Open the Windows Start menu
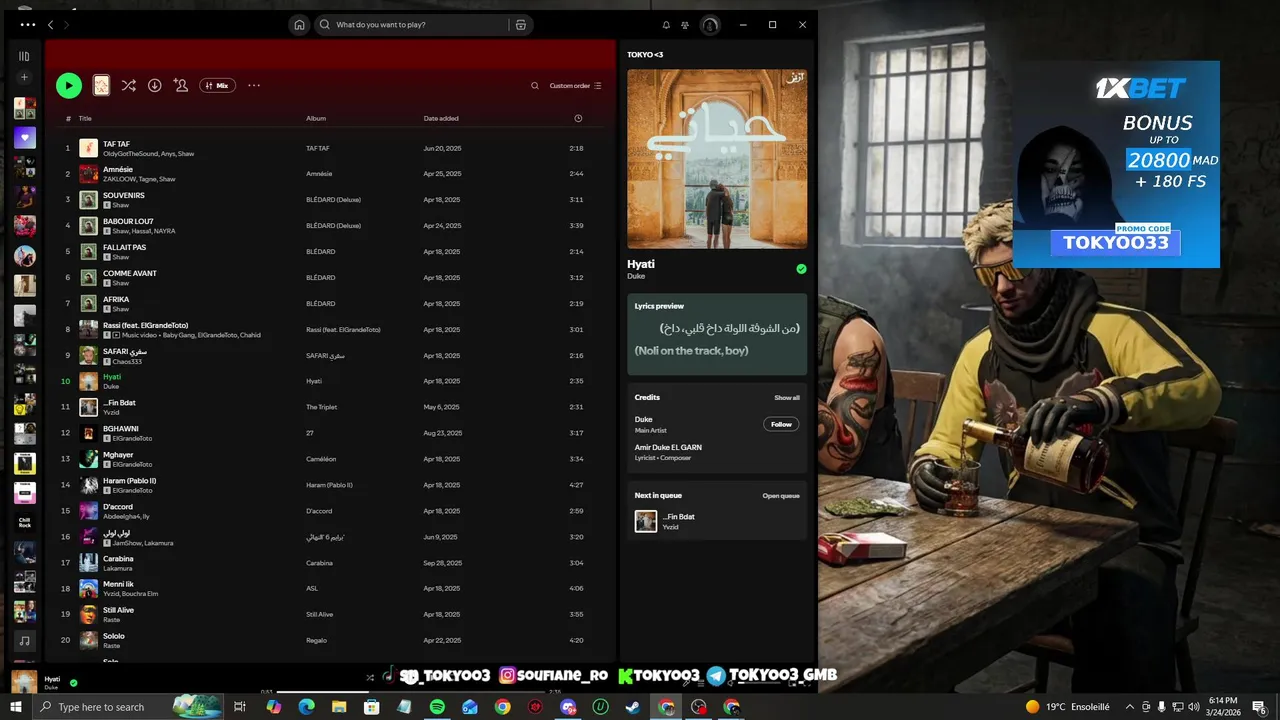The height and width of the screenshot is (720, 1280). tap(17, 707)
